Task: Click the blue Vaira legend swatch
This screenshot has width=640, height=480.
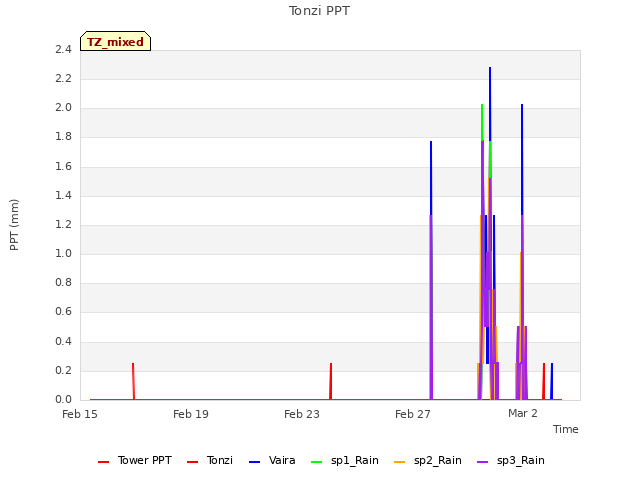Action: tap(254, 462)
